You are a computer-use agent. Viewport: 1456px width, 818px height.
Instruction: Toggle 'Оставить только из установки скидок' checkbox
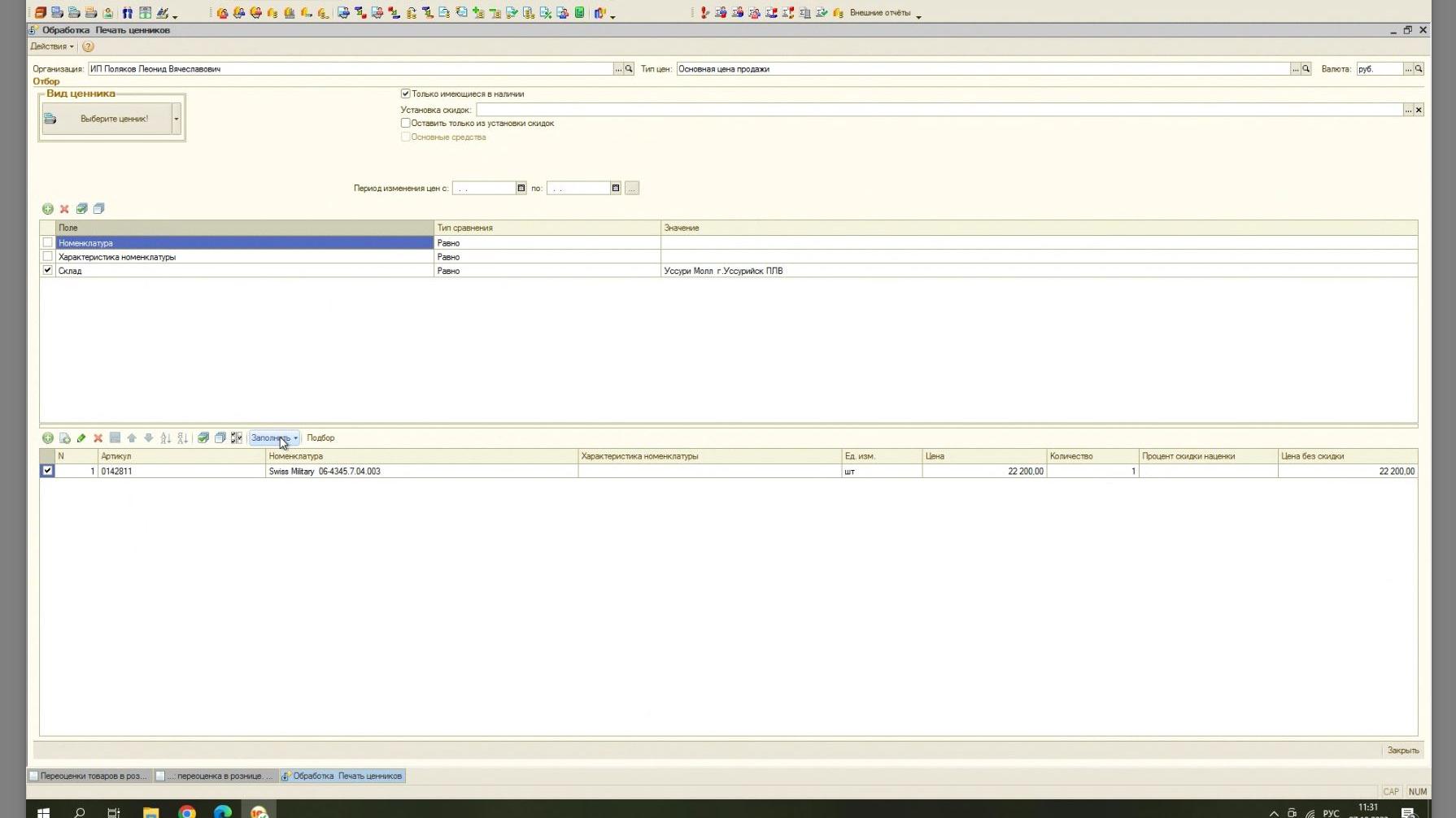pos(406,123)
